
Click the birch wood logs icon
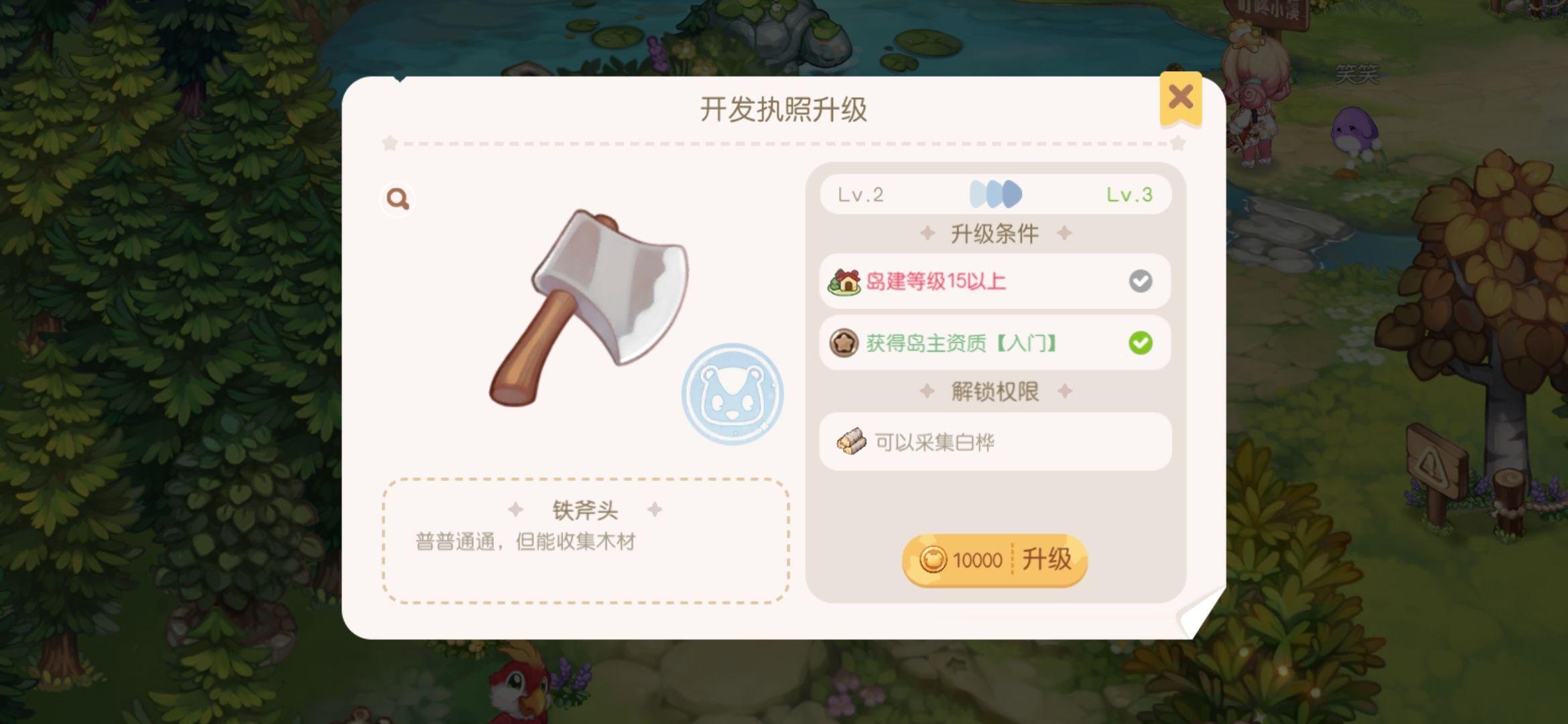852,442
